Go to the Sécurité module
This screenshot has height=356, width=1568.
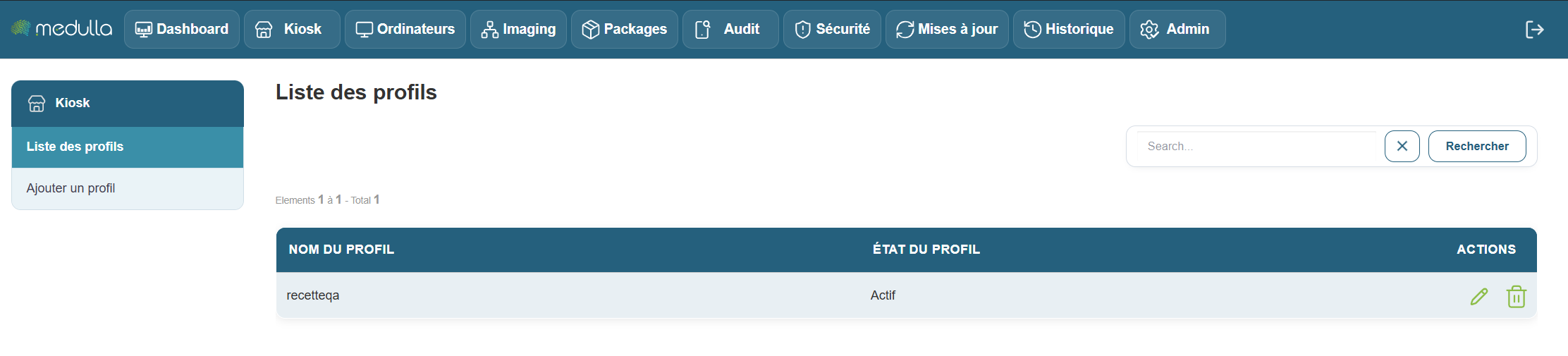click(x=832, y=30)
